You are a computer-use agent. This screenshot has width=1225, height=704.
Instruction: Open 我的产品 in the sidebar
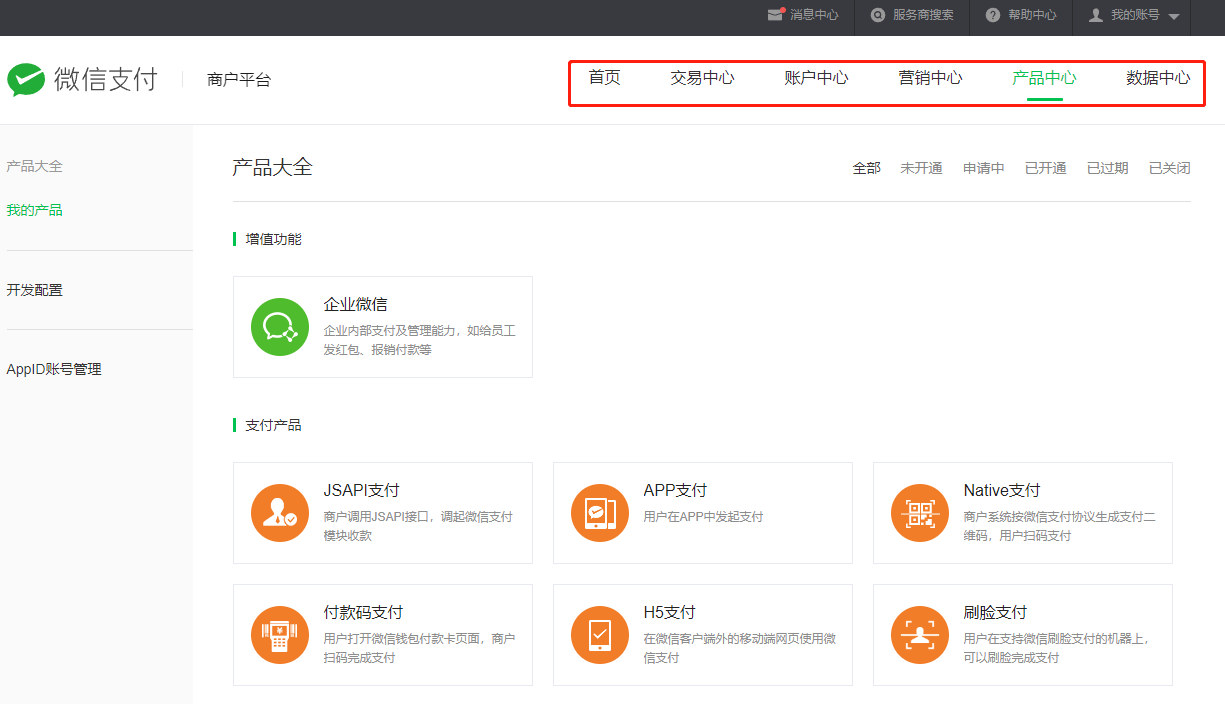click(x=35, y=210)
